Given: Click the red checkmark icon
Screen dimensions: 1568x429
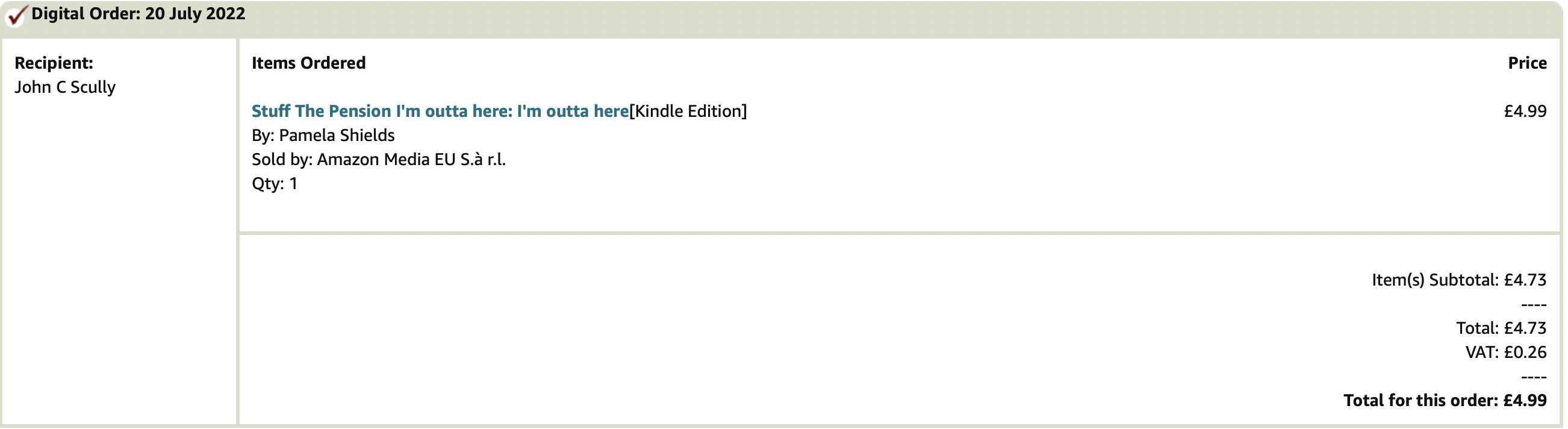Looking at the screenshot, I should click(x=16, y=15).
